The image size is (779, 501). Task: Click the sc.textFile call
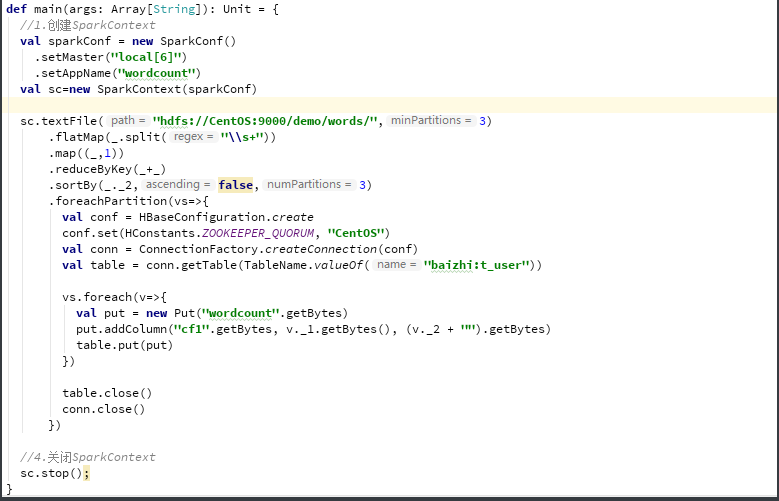point(62,121)
